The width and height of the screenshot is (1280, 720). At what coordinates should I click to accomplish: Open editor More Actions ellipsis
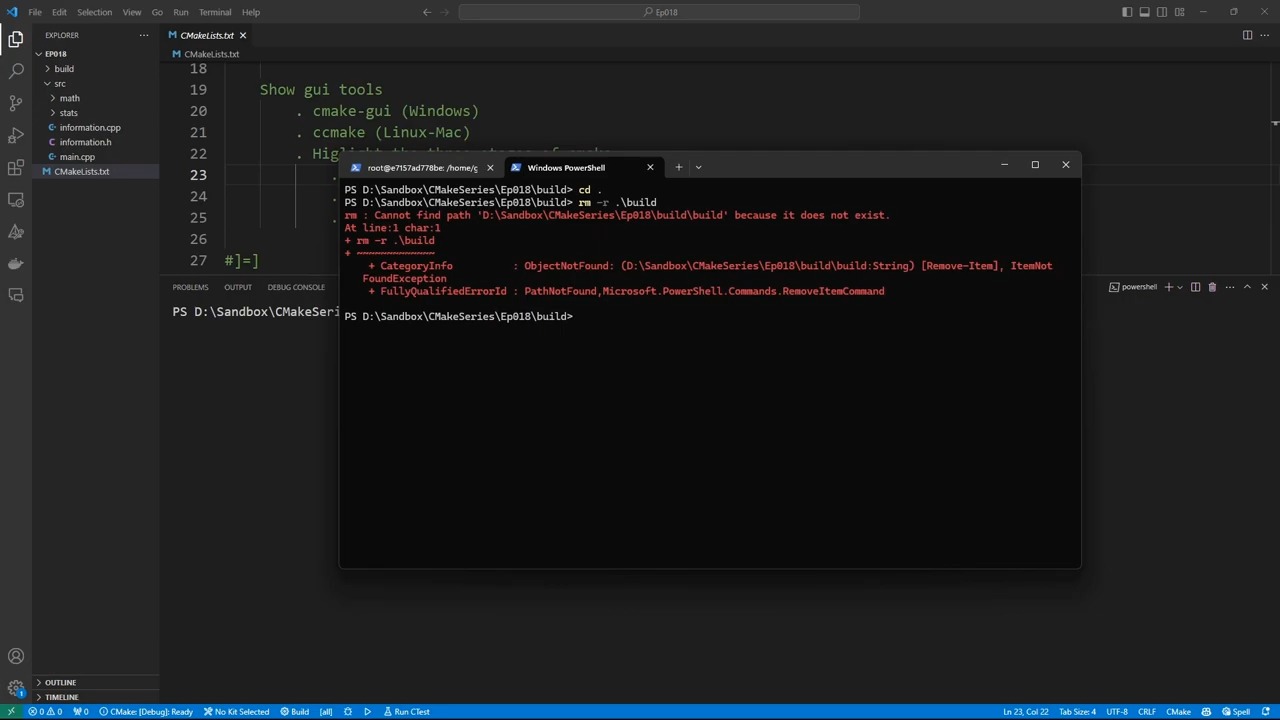(1264, 35)
